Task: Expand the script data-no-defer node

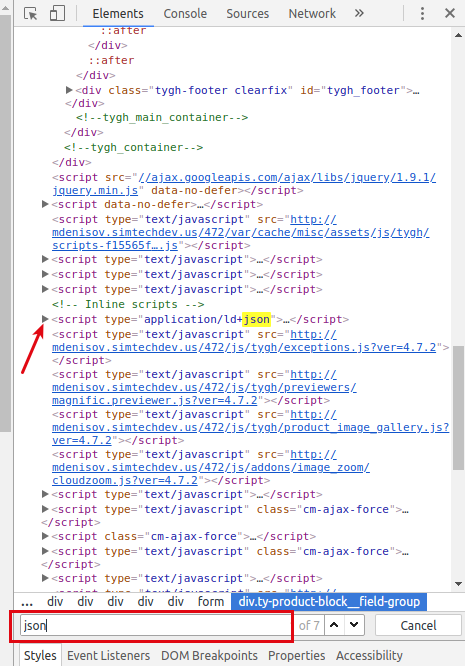Action: 45,204
